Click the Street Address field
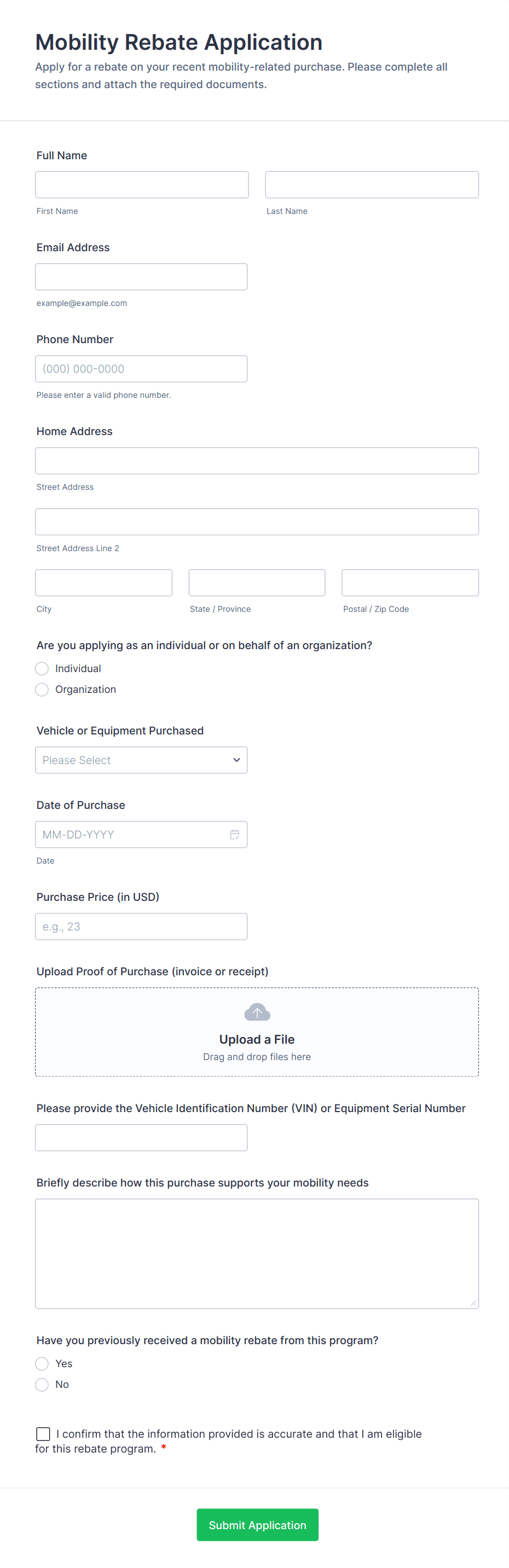Image resolution: width=509 pixels, height=1568 pixels. click(x=257, y=461)
